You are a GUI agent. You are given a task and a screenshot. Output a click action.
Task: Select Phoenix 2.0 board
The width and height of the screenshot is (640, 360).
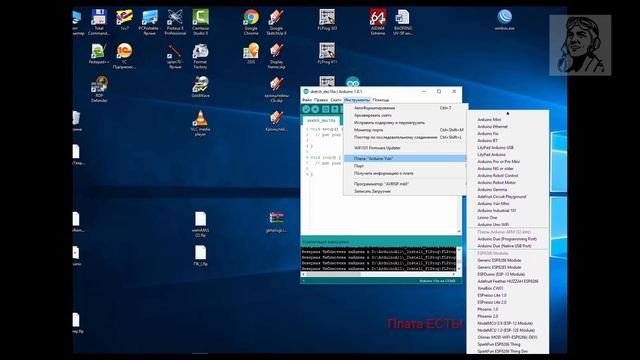[x=508, y=316]
